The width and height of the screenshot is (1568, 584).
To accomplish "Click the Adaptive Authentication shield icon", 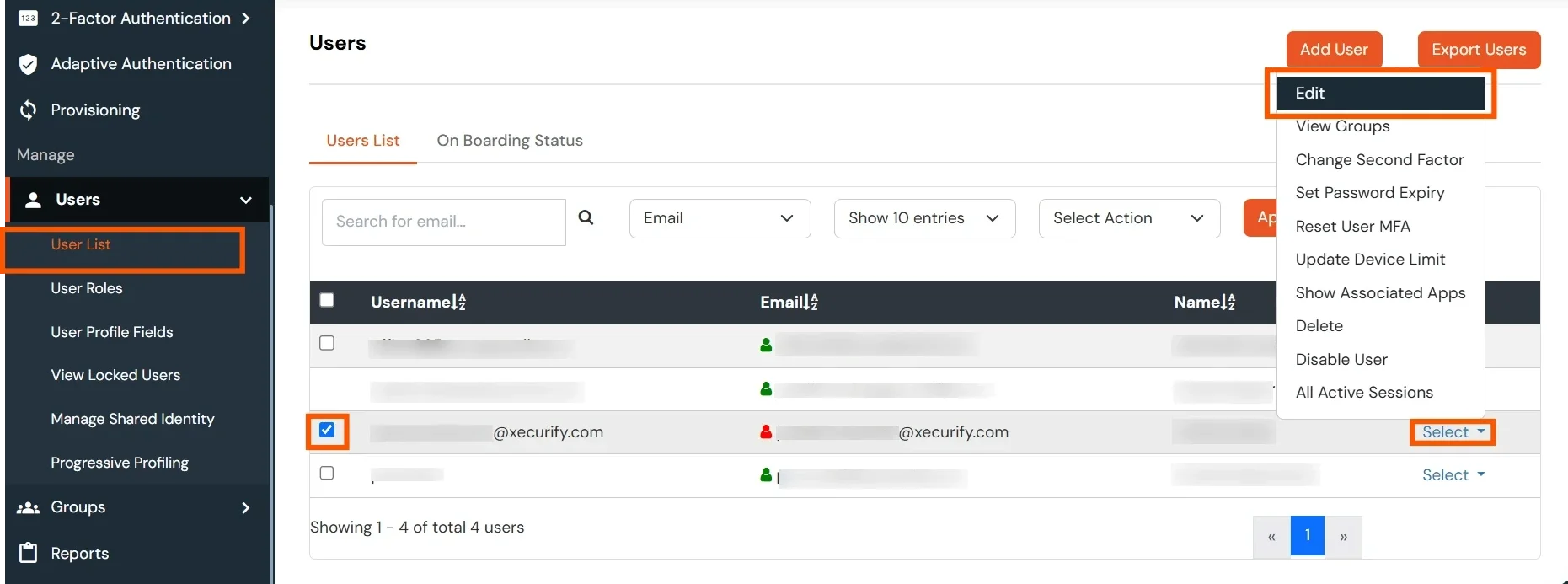I will 28,64.
